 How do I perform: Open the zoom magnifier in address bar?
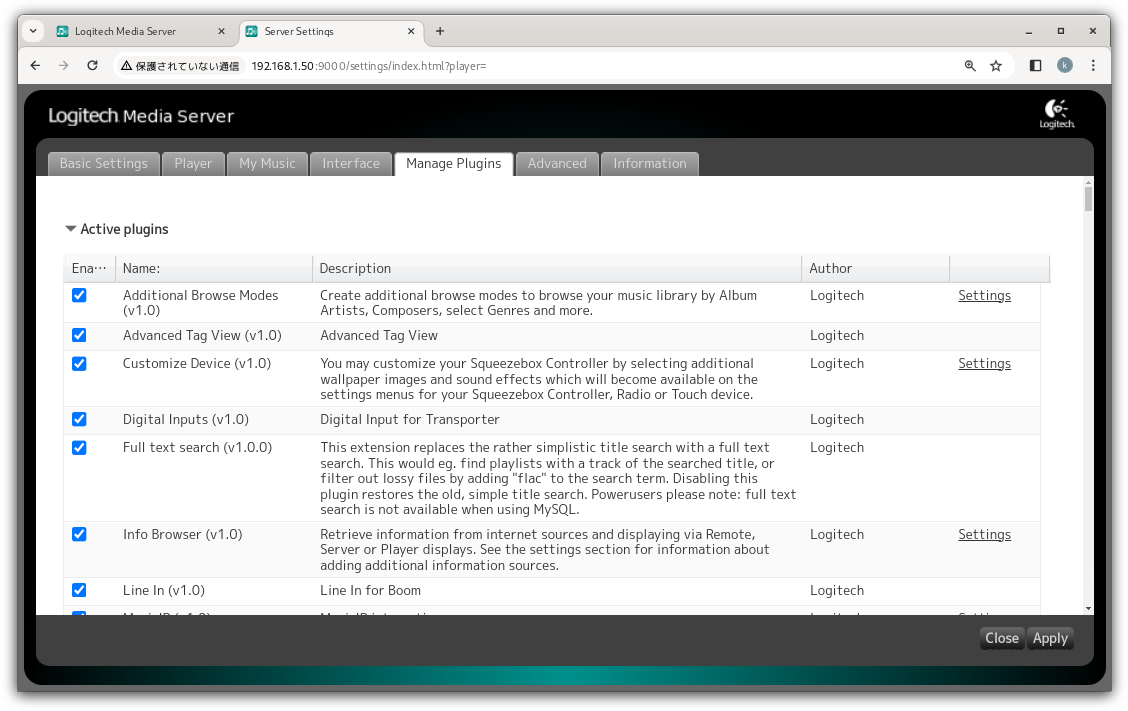click(x=970, y=65)
